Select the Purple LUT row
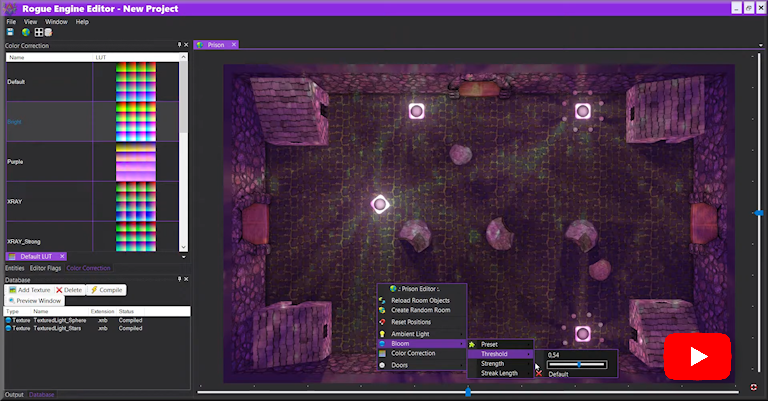 tap(93, 162)
